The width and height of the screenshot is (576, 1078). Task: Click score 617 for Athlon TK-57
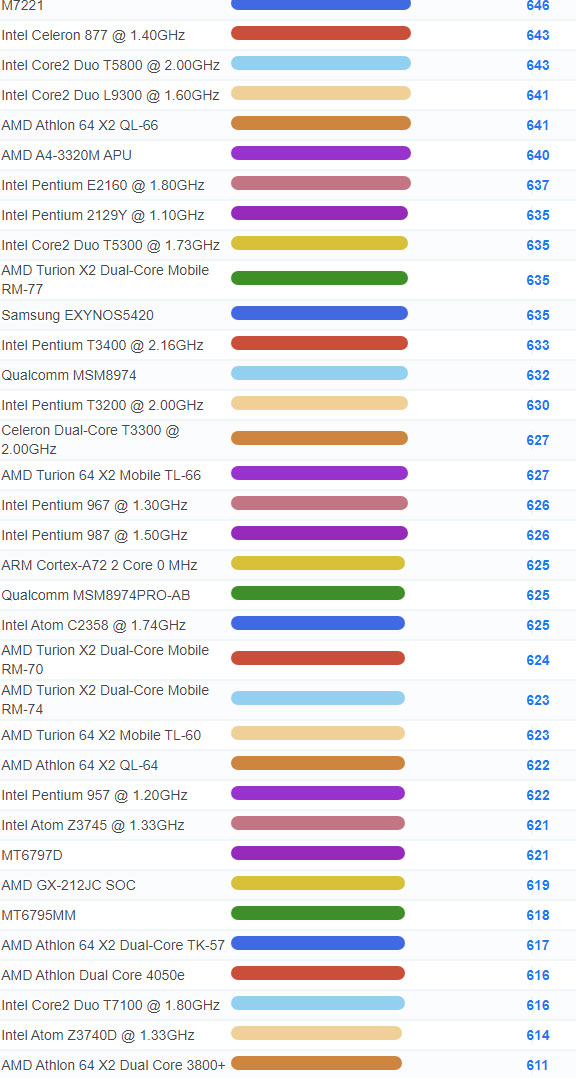[x=538, y=946]
